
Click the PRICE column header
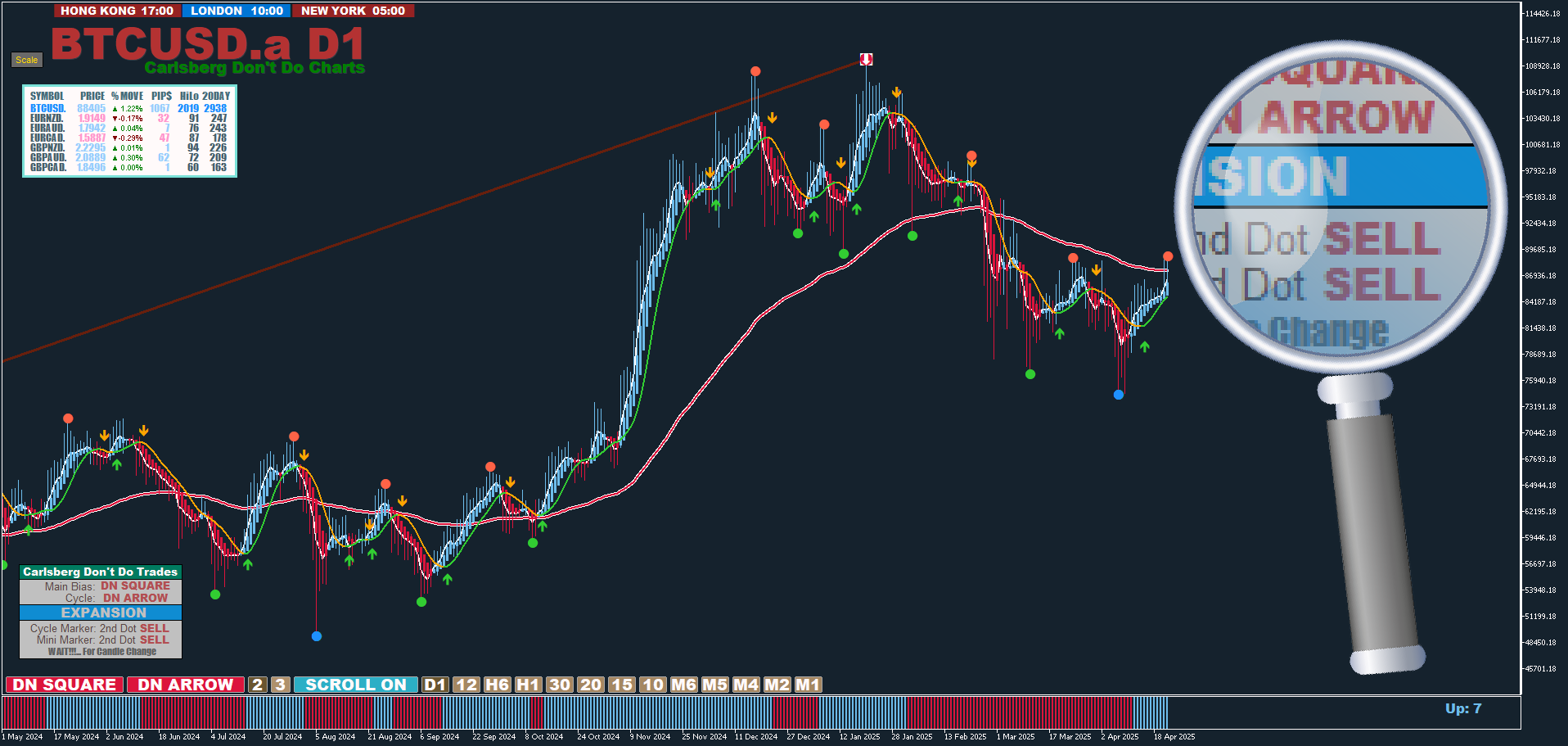coord(92,96)
